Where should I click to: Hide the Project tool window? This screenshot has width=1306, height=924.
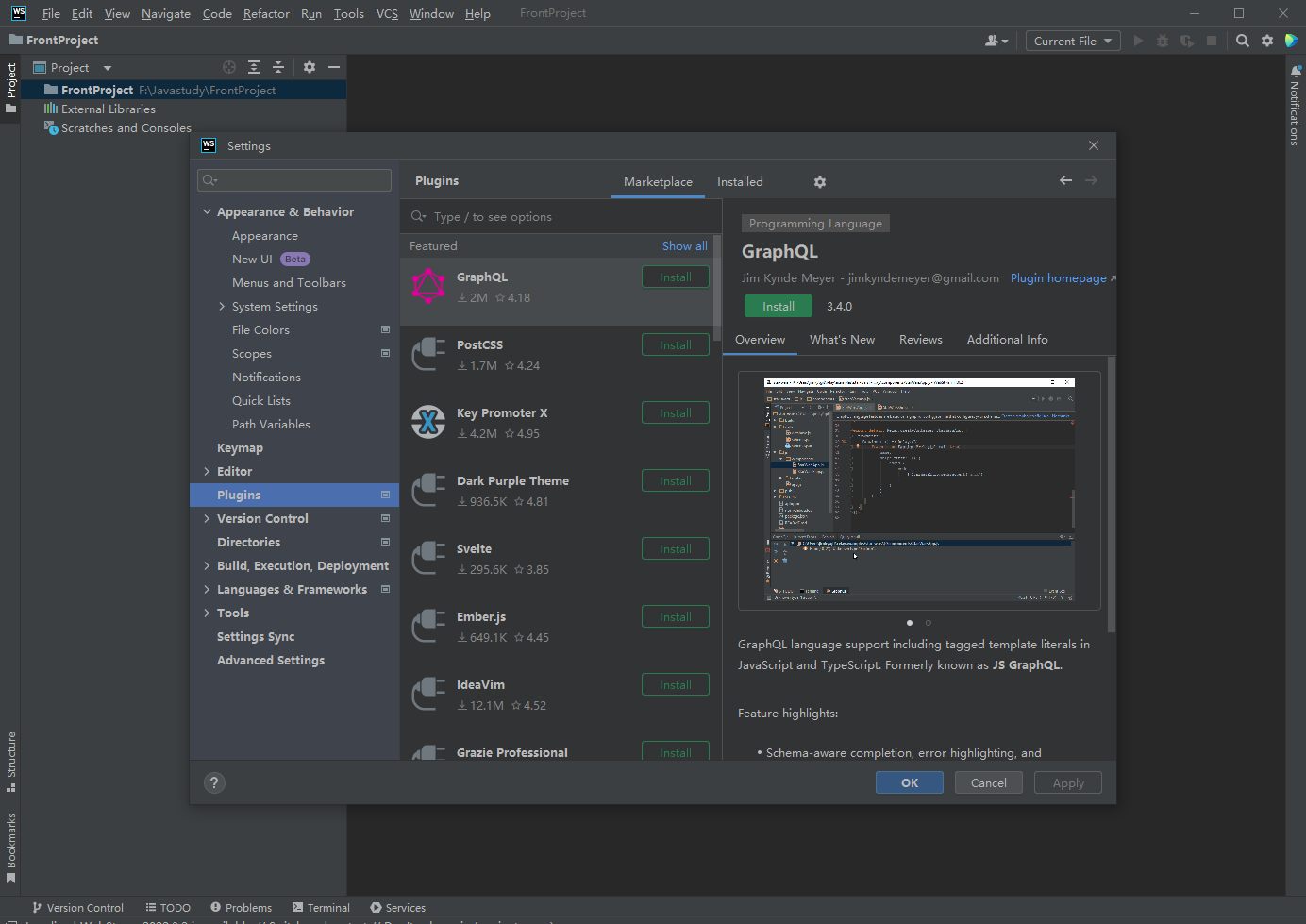pyautogui.click(x=334, y=67)
